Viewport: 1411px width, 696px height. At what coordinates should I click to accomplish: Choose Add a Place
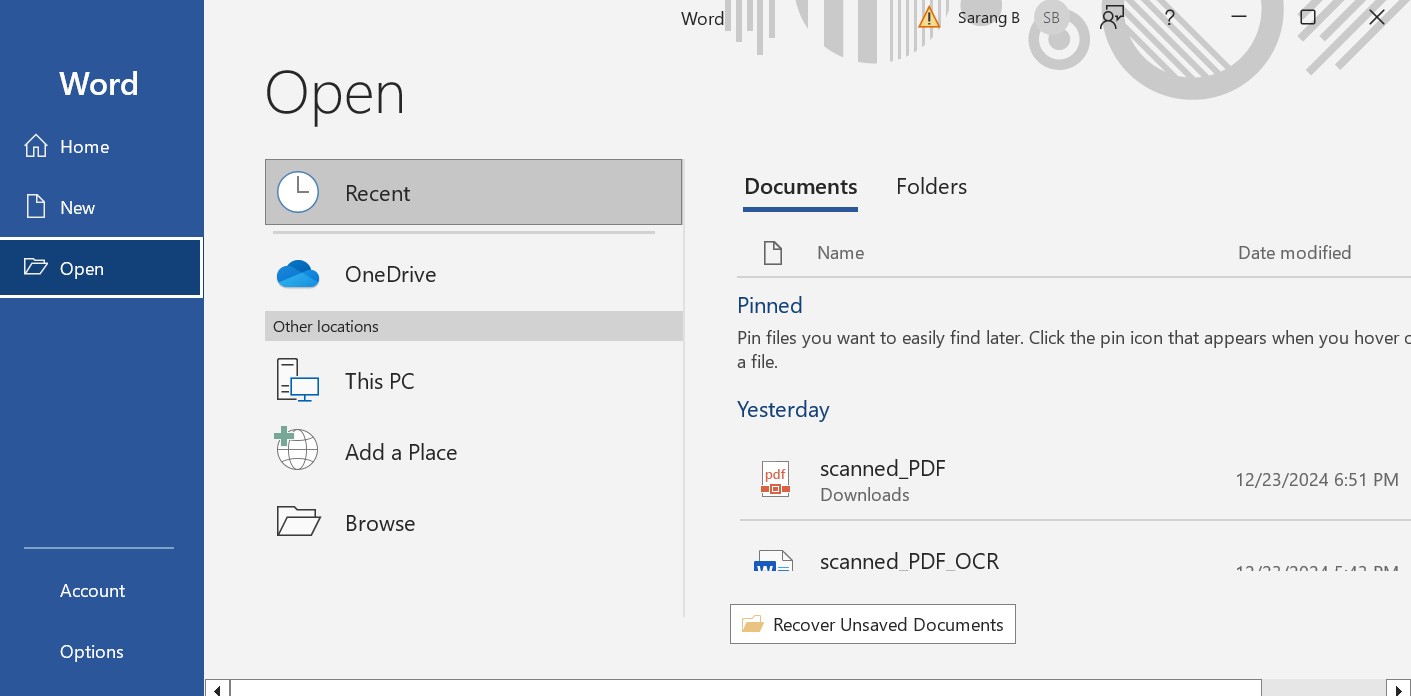pos(473,452)
